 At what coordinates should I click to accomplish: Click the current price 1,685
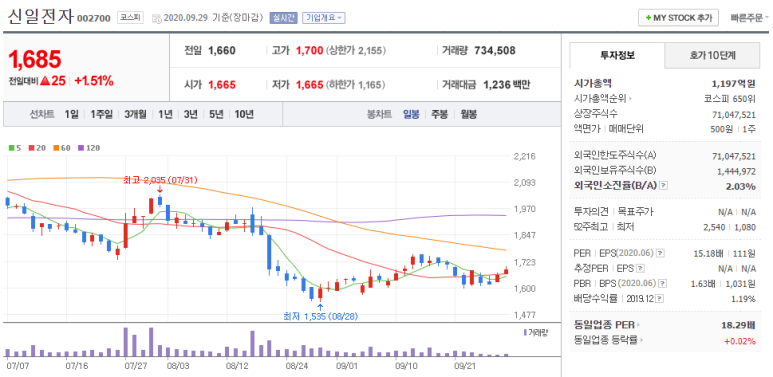(35, 59)
